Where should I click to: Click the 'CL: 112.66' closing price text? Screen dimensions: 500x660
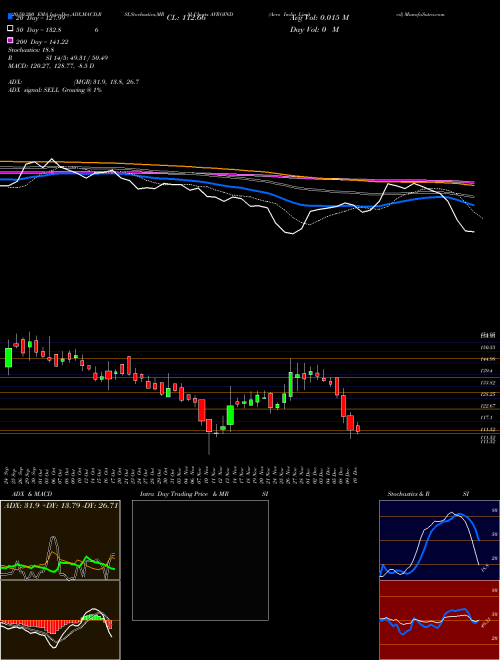186,18
